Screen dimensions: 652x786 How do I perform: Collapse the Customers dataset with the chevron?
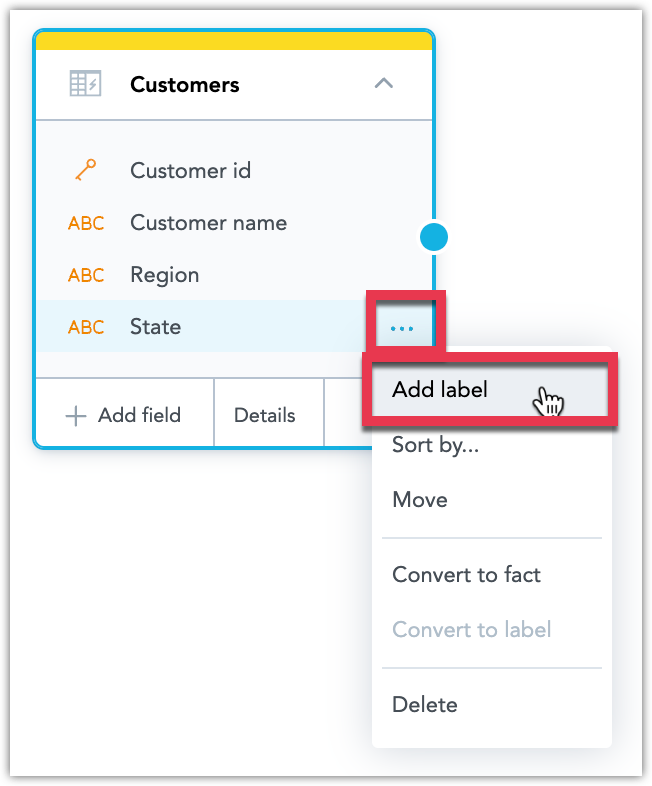click(x=384, y=83)
